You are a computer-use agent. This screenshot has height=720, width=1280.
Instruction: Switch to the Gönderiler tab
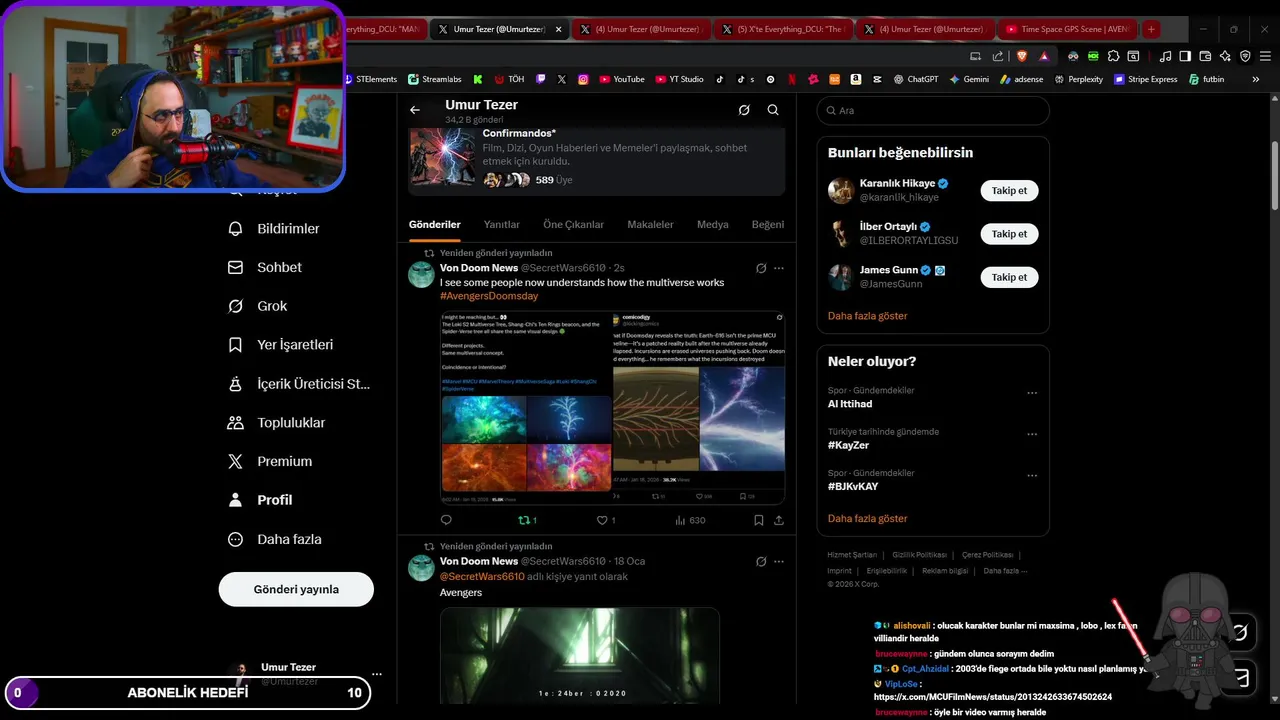pyautogui.click(x=435, y=225)
